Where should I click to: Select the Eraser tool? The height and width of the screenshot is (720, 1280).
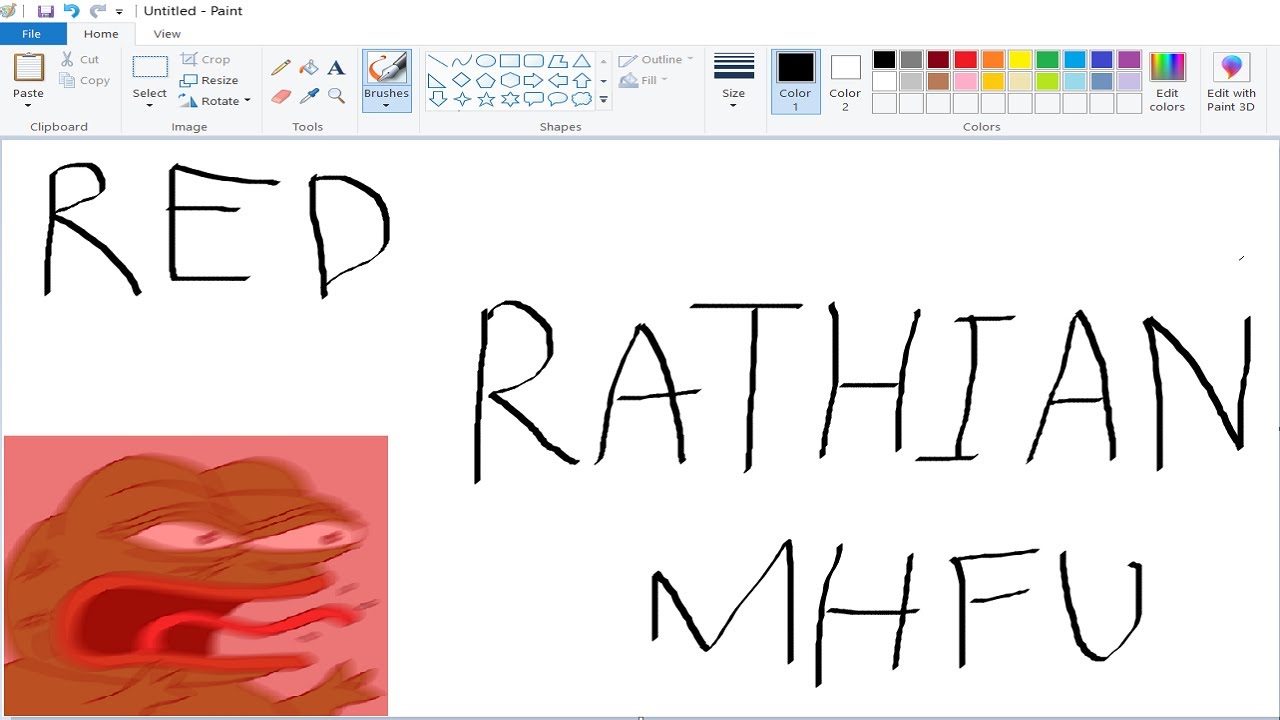click(281, 96)
